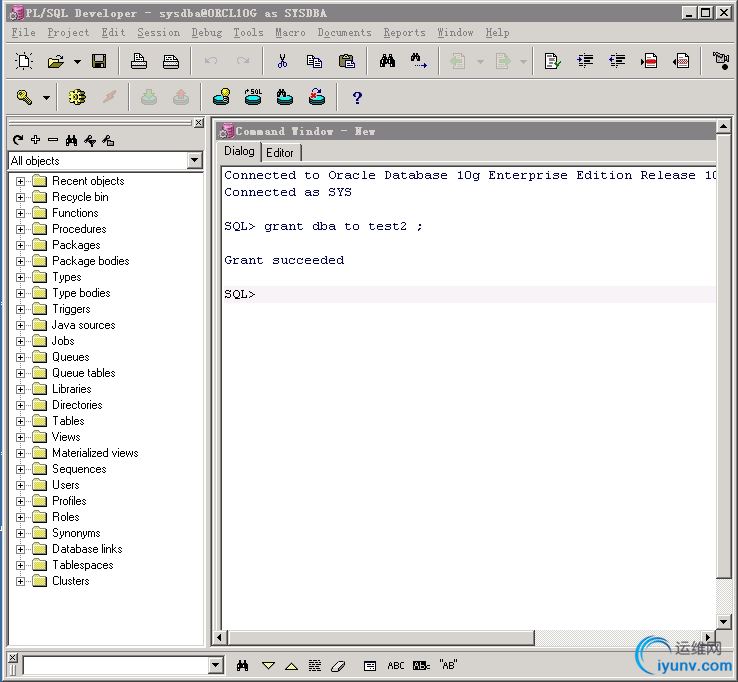Open the Tools menu
The width and height of the screenshot is (738, 682).
click(249, 32)
